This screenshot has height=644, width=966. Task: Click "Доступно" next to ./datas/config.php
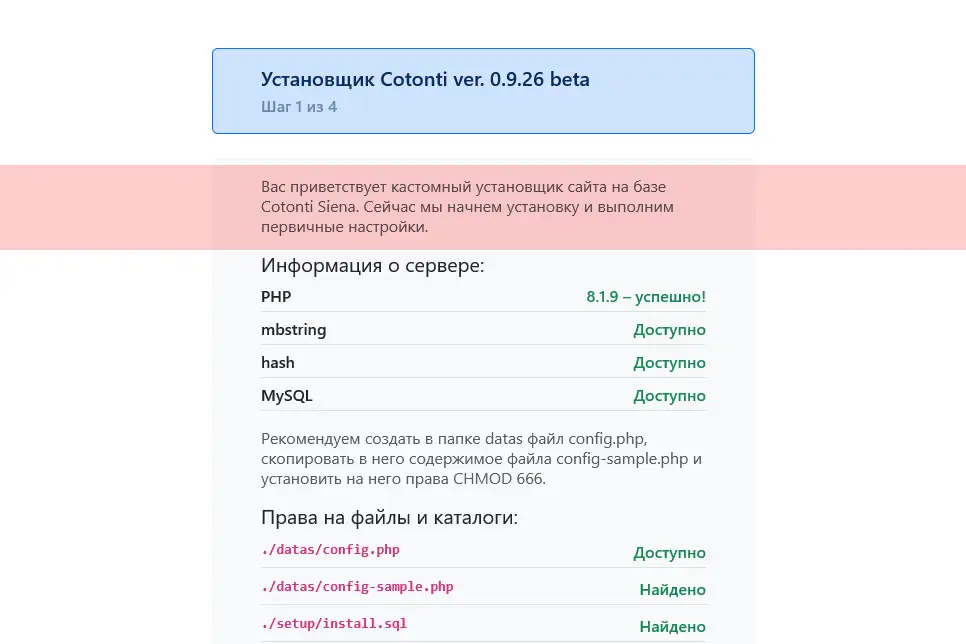click(669, 552)
